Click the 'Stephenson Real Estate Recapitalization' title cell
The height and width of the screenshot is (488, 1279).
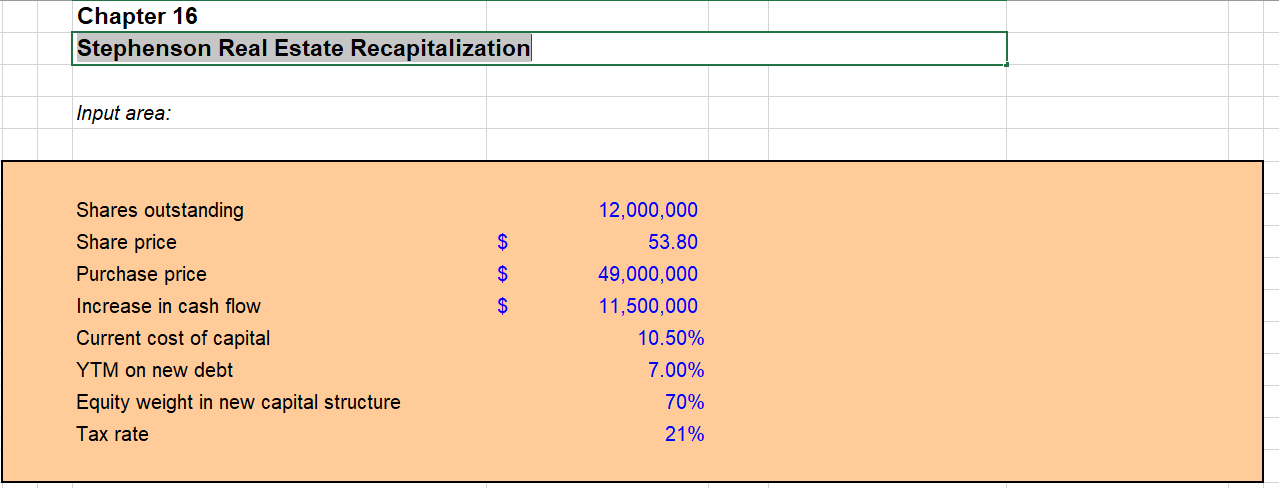539,48
